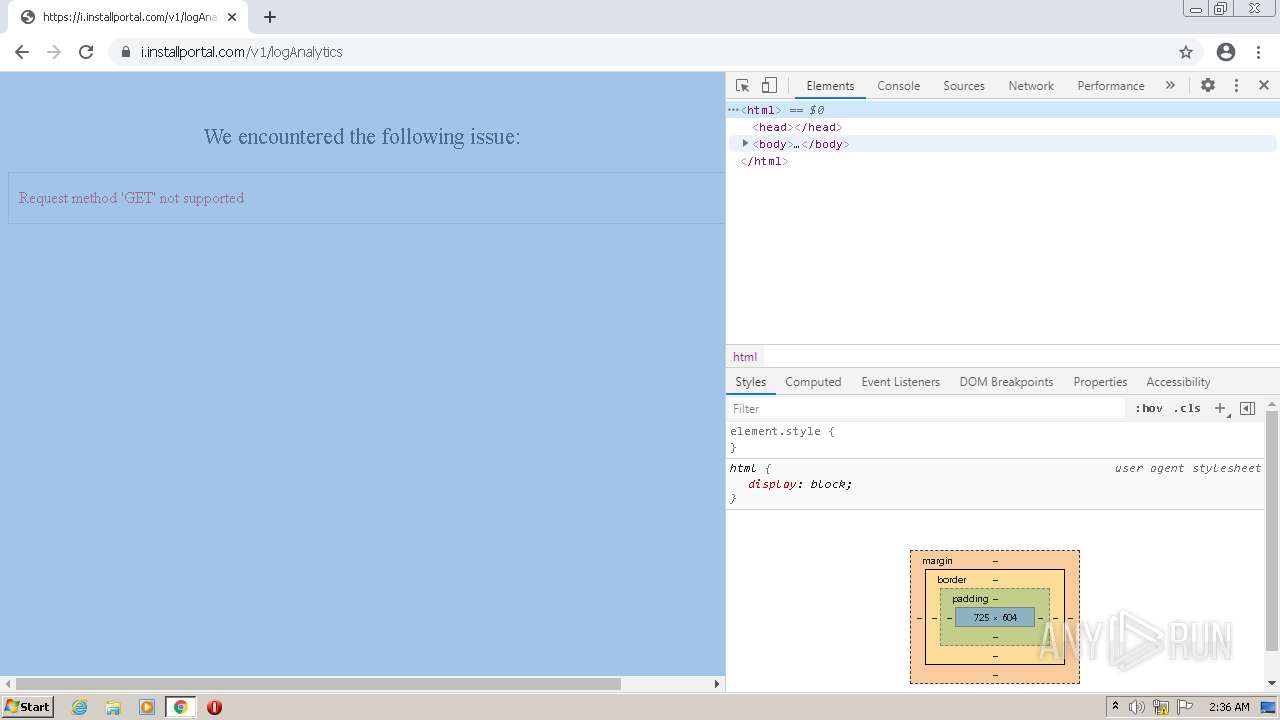
Task: Toggle the computed styles sidebar icon
Action: [1247, 409]
